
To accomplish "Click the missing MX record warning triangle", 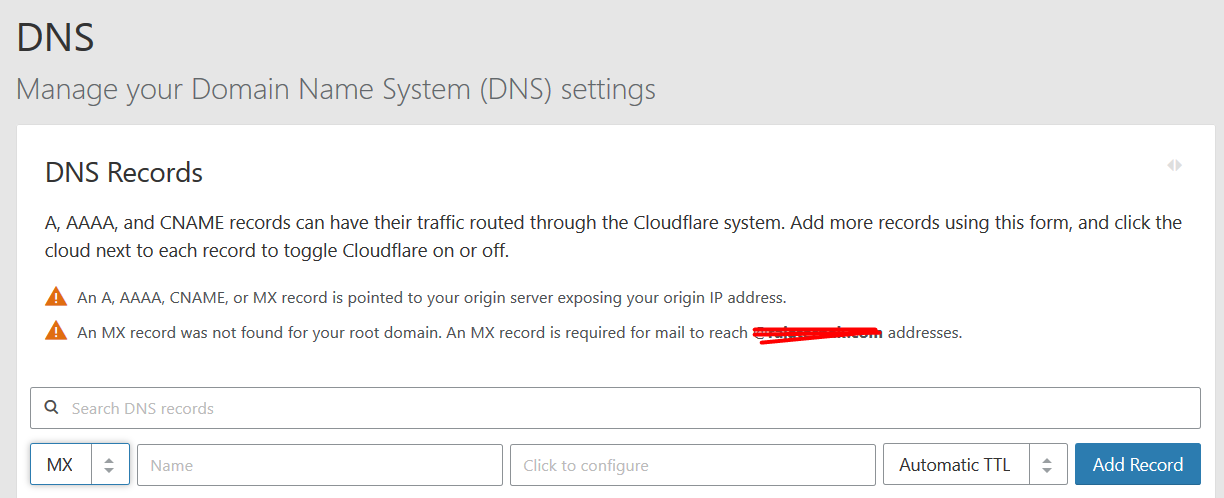I will 56,332.
